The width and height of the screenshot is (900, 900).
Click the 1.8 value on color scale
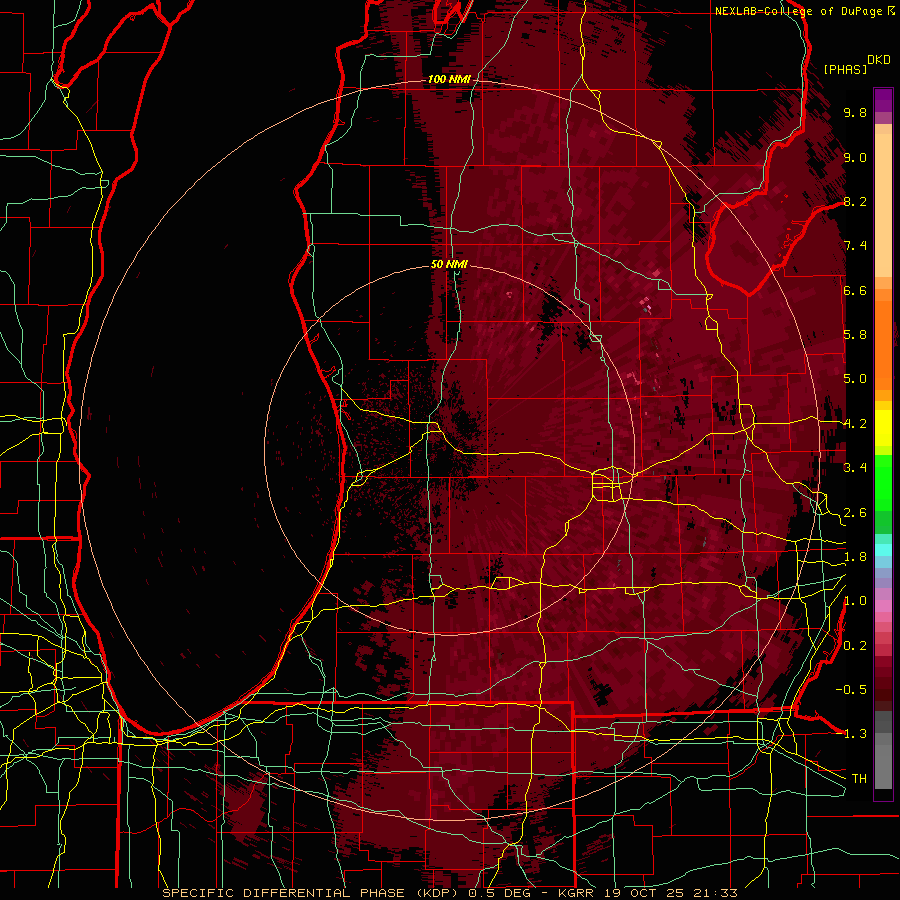coord(855,557)
